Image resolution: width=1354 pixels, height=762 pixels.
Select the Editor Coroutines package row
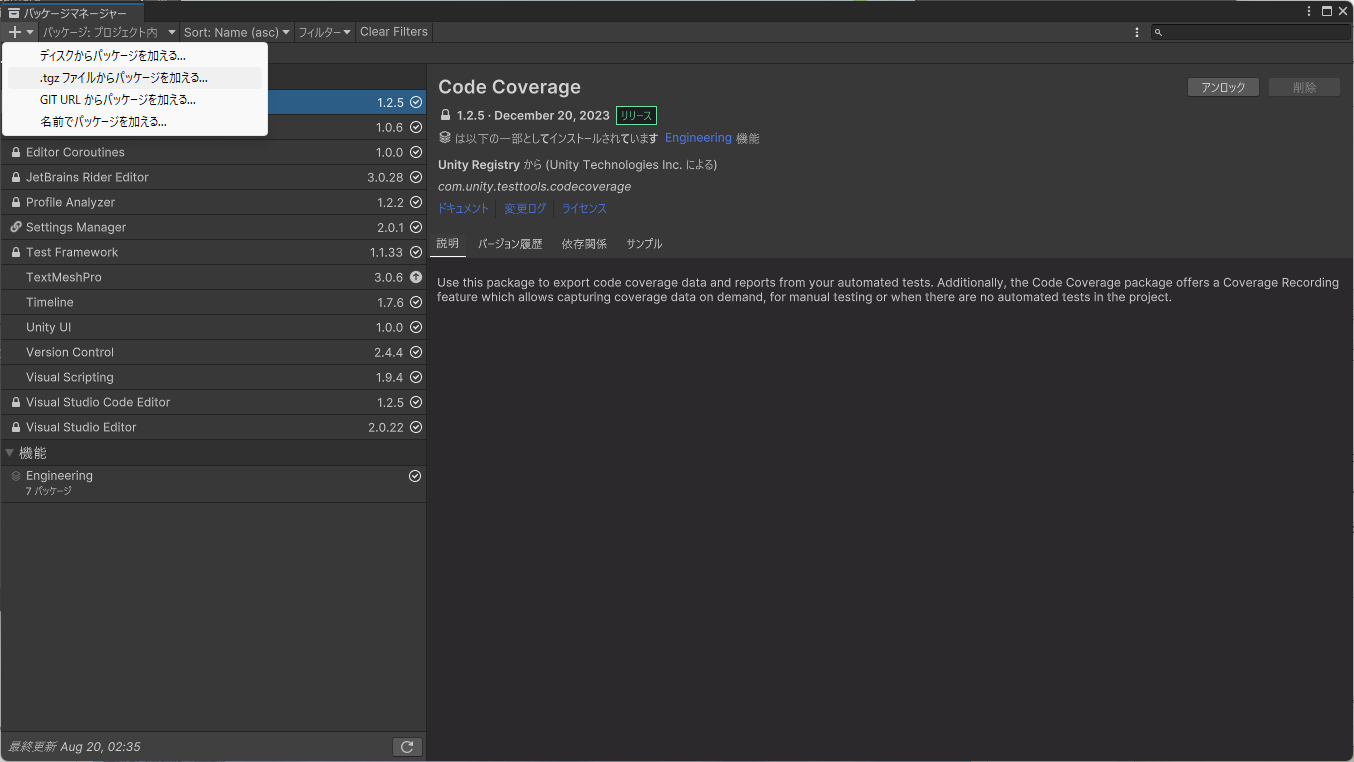pyautogui.click(x=213, y=152)
